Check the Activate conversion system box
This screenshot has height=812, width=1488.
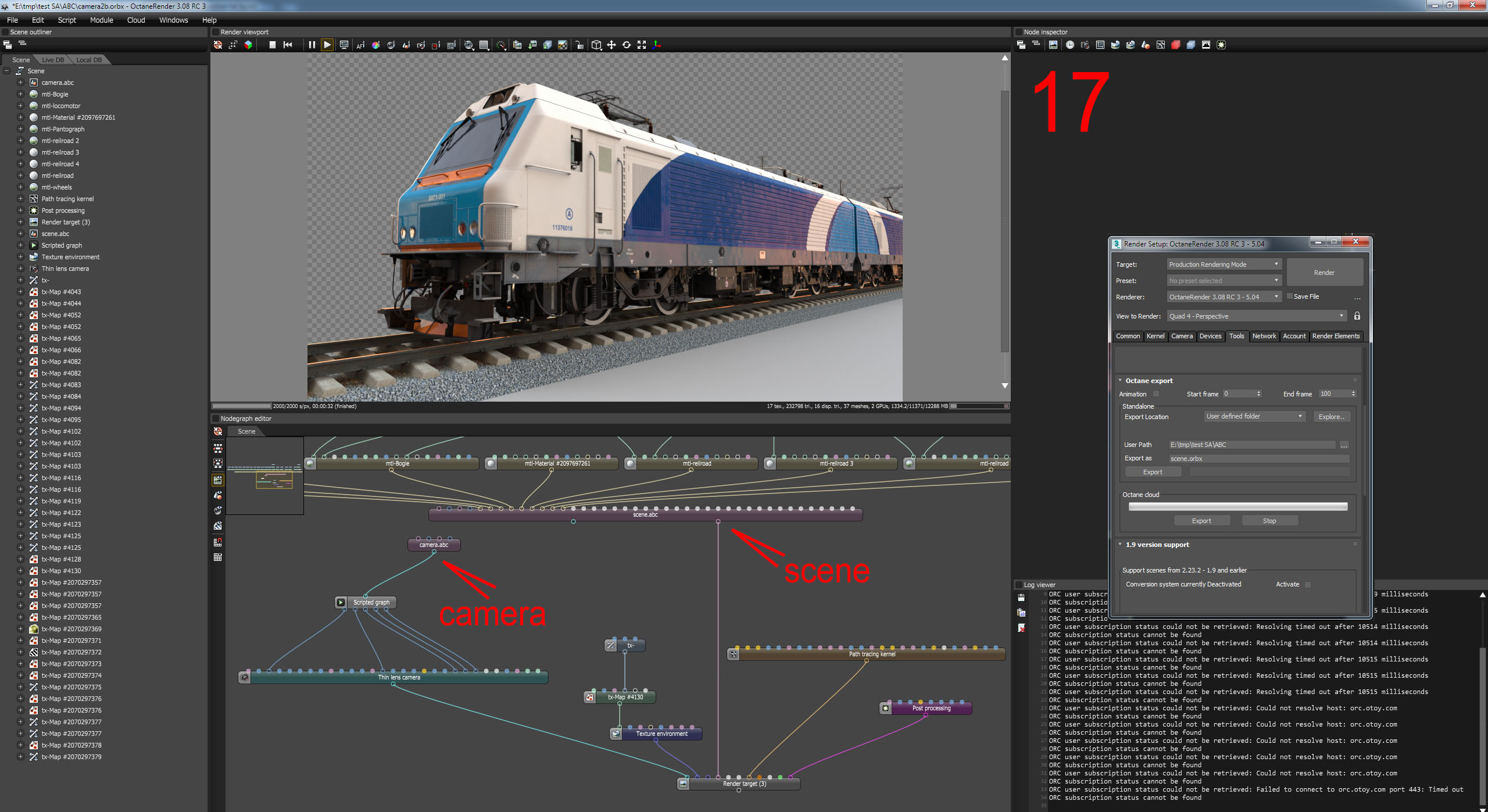tap(1308, 585)
